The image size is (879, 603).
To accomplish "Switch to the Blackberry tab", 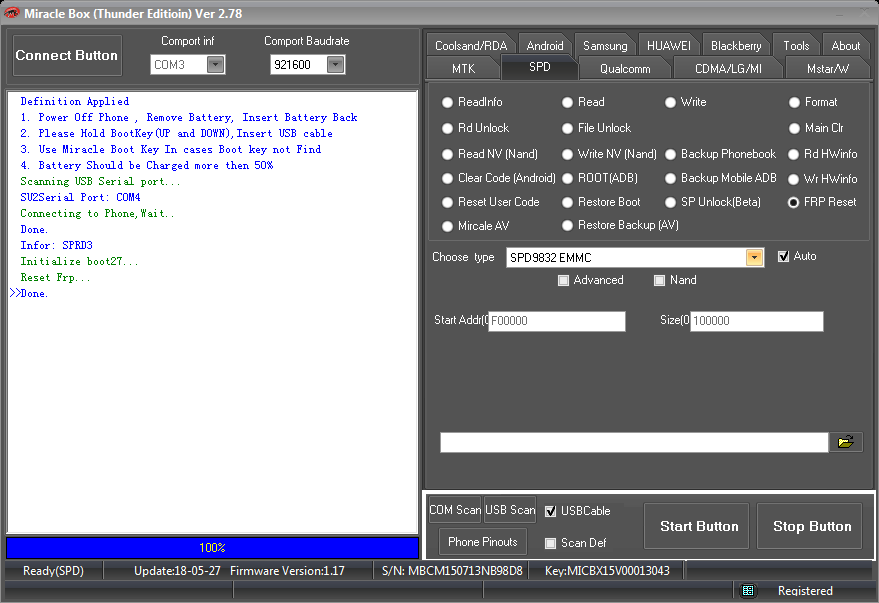I will coord(736,45).
